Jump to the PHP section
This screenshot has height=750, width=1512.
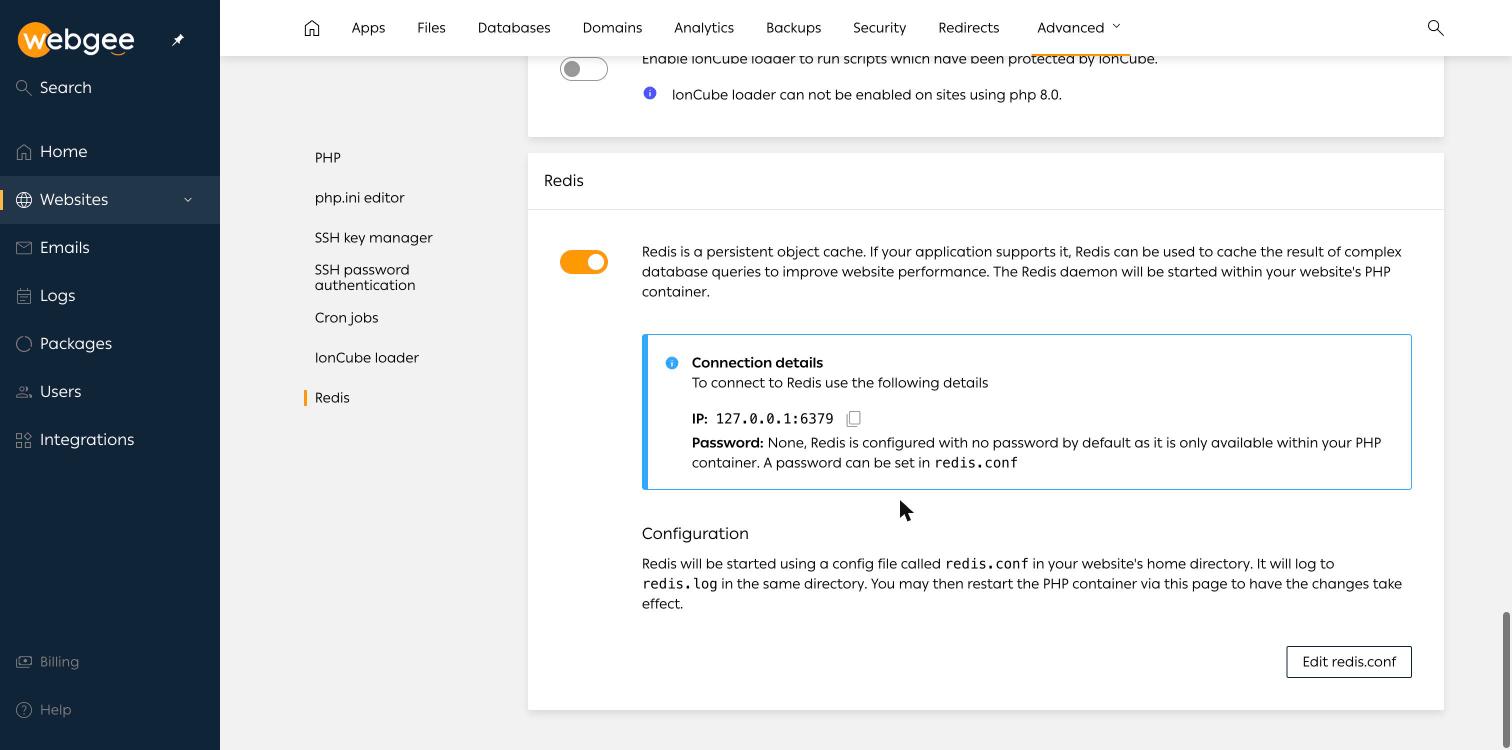coord(327,158)
